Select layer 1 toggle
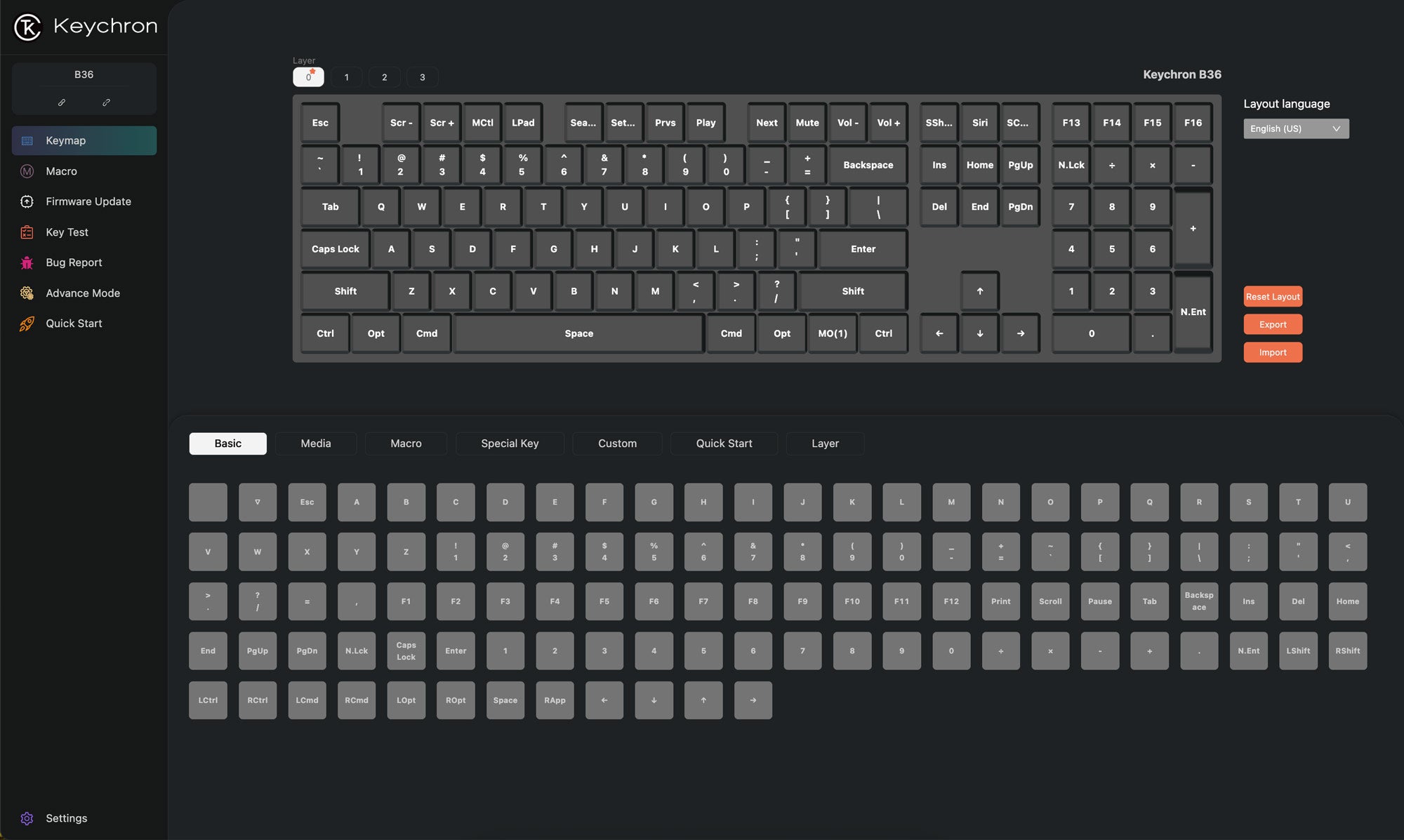 pyautogui.click(x=346, y=77)
